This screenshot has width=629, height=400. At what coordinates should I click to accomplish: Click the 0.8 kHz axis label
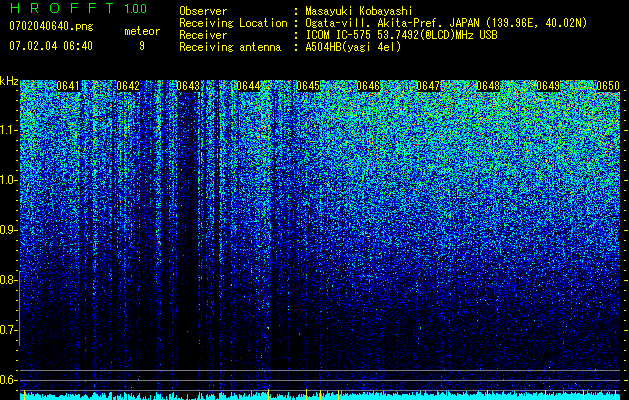(8, 280)
